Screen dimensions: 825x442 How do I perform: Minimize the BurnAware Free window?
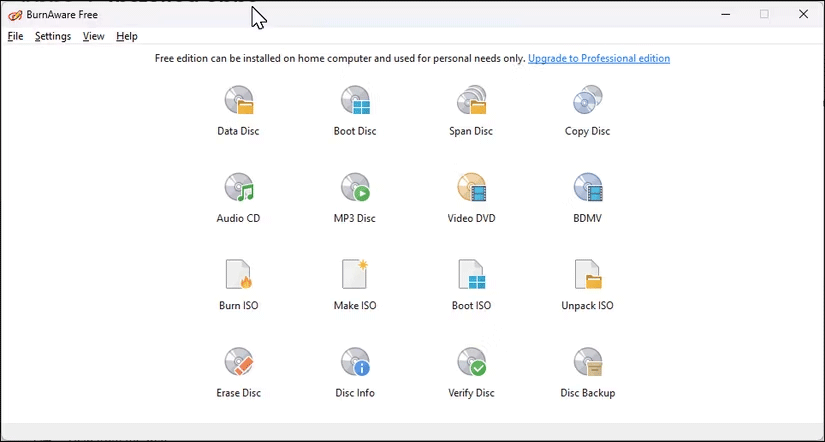coord(726,14)
